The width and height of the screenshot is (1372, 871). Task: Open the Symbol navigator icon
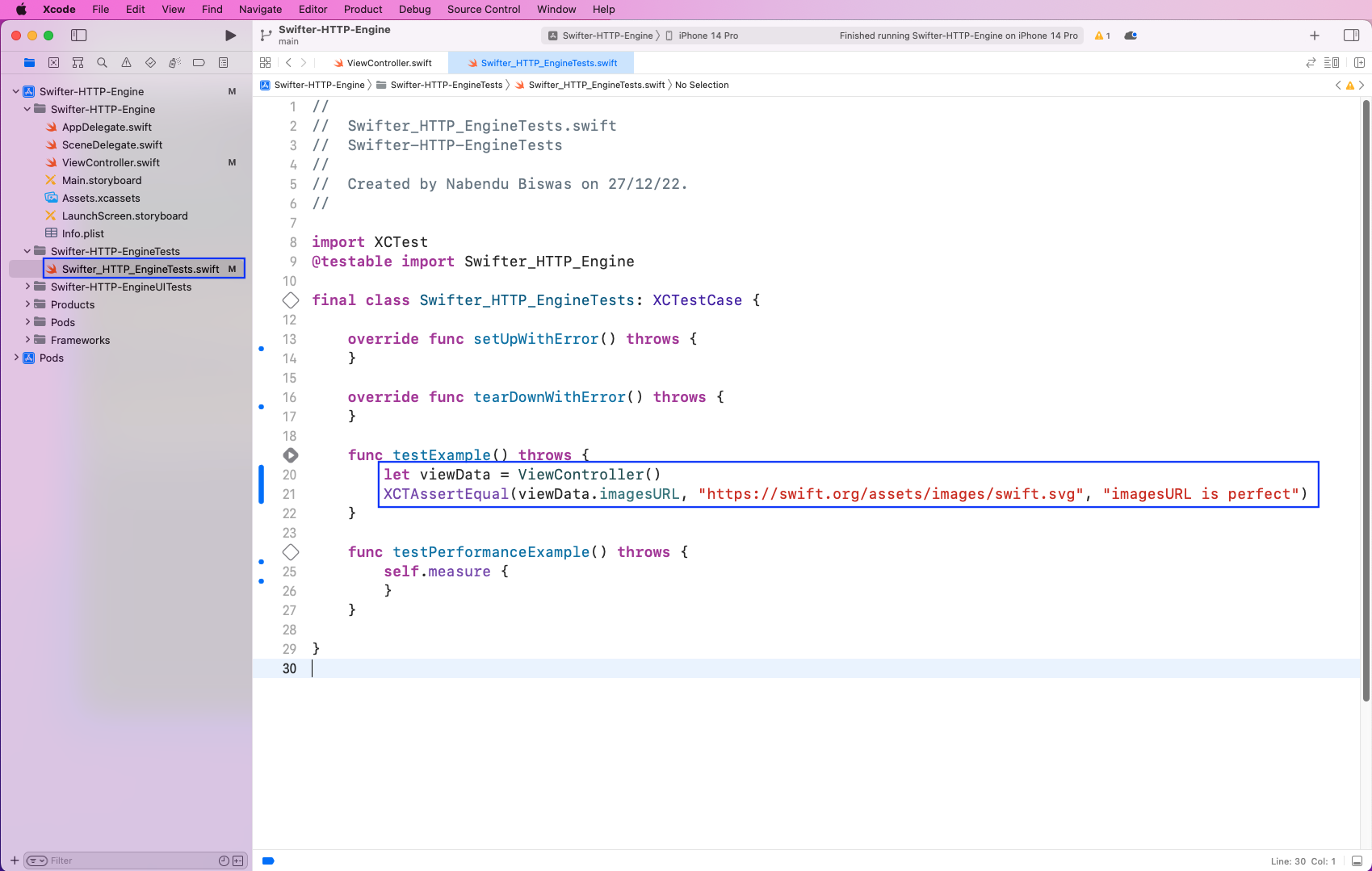tap(78, 62)
